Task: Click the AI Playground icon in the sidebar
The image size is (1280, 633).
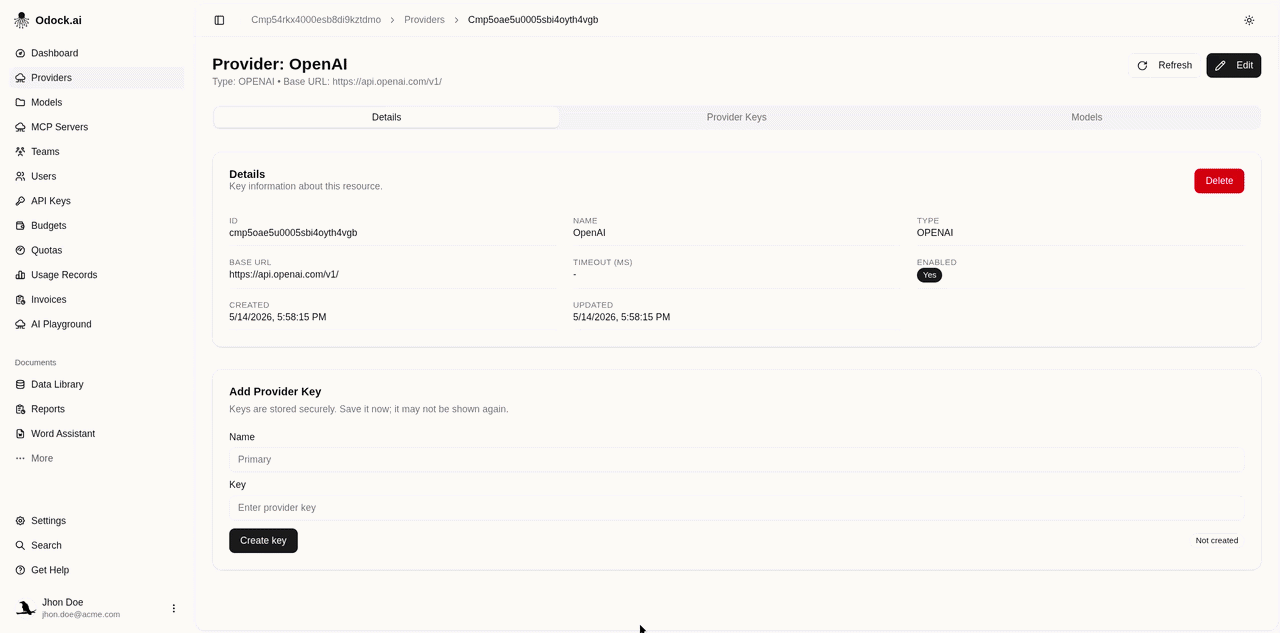Action: click(x=21, y=324)
